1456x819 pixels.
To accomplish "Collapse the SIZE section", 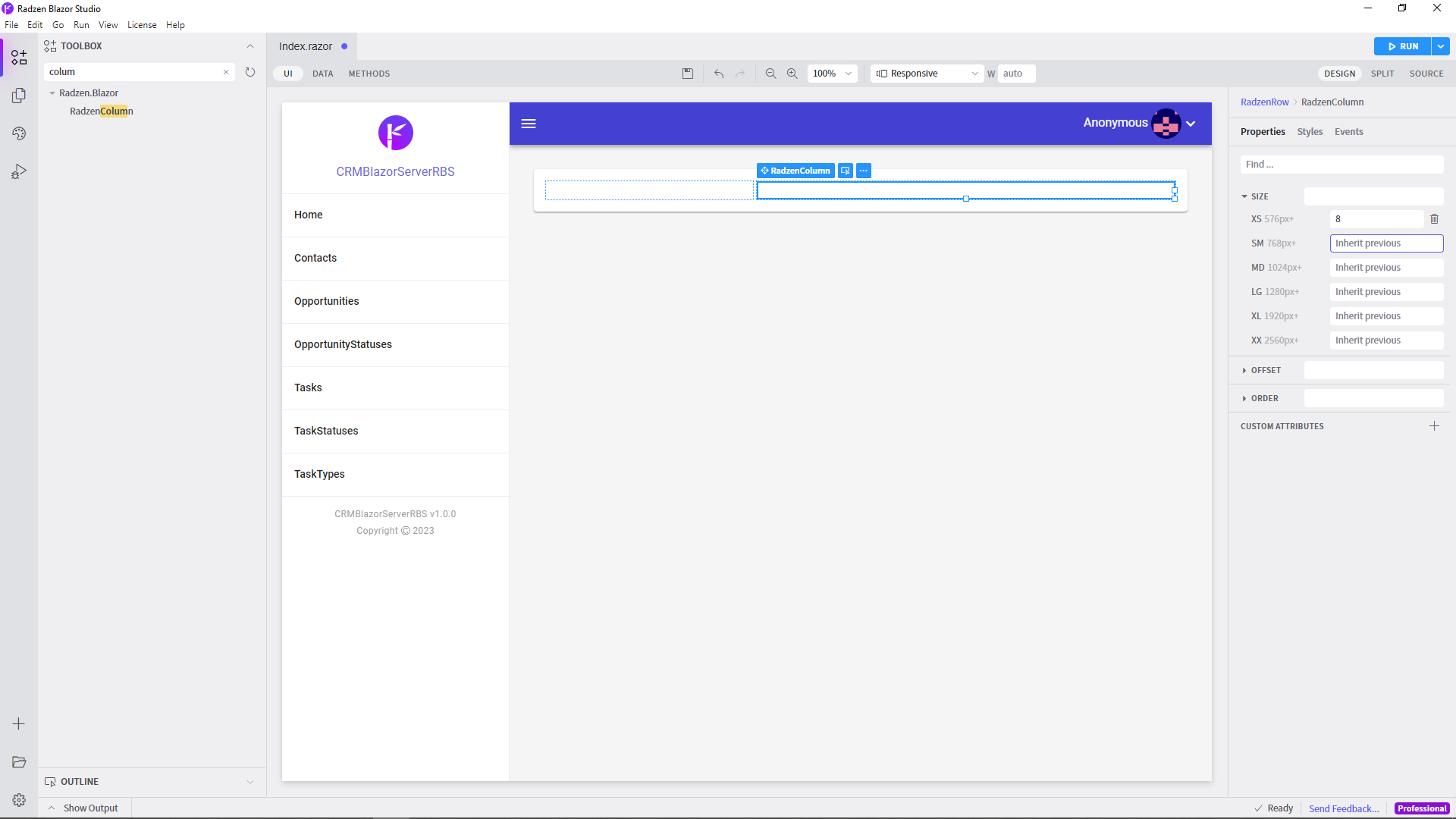I will tap(1244, 196).
